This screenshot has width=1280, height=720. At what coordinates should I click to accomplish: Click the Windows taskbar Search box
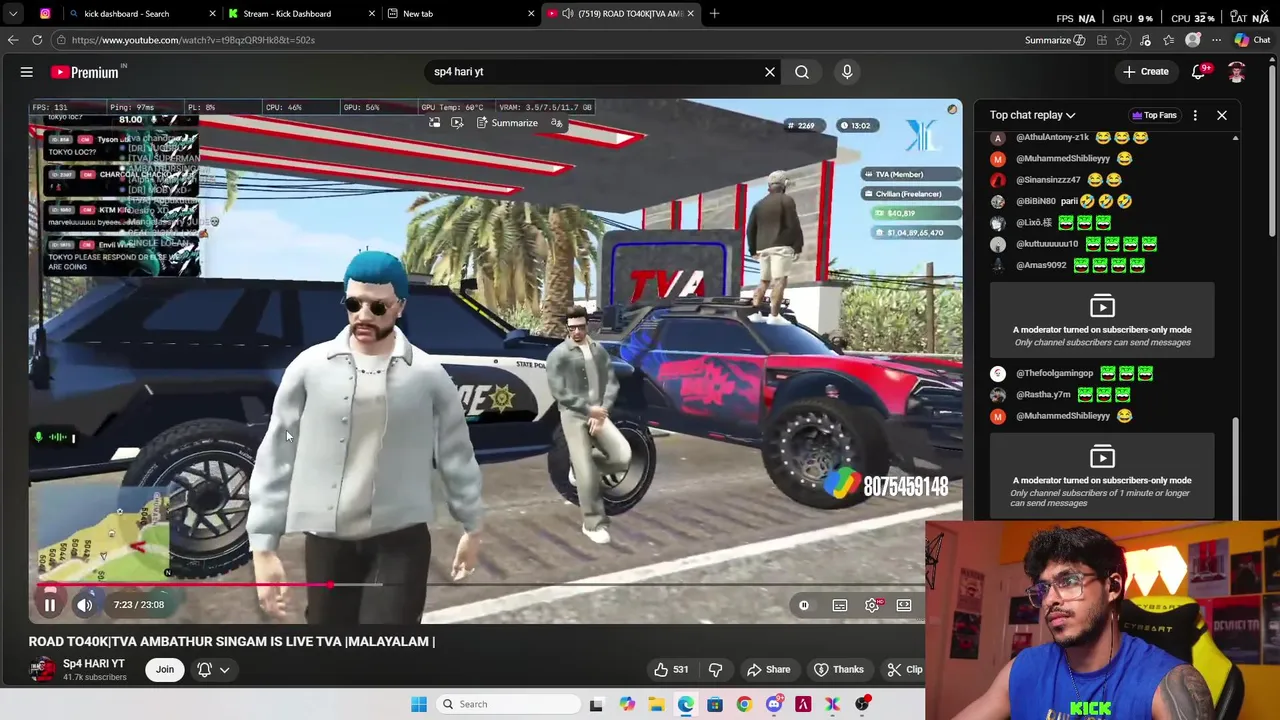(506, 704)
